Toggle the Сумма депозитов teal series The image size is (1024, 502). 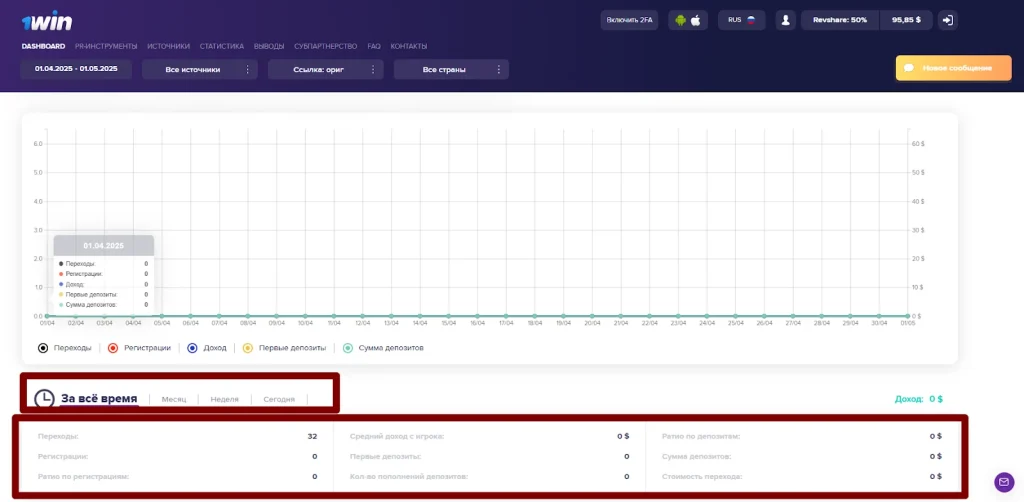point(383,348)
